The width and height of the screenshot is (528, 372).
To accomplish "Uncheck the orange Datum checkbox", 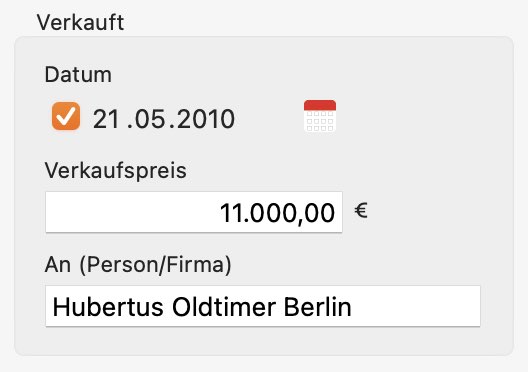I will [66, 116].
